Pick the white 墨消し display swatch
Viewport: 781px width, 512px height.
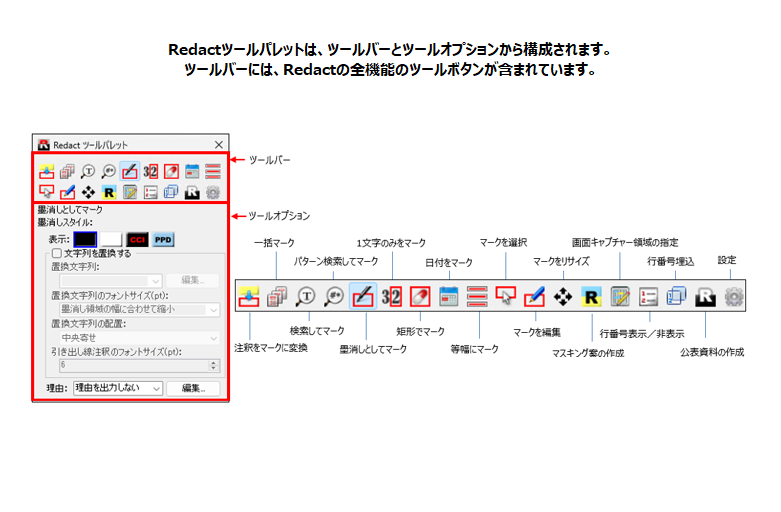111,240
